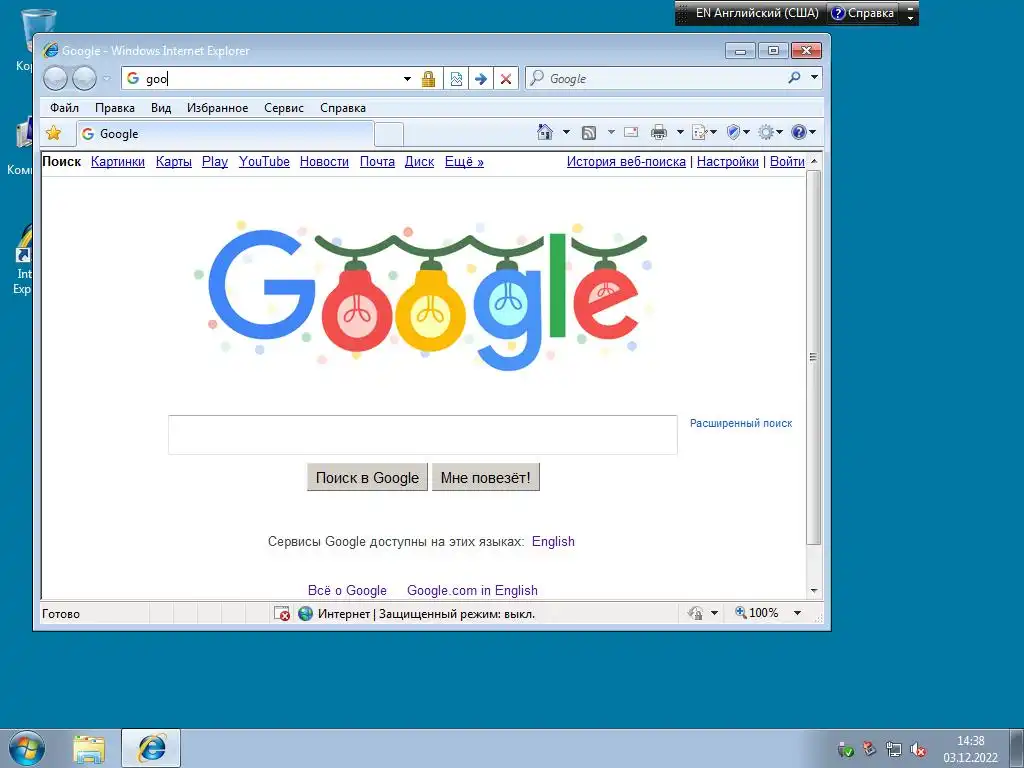Screen dimensions: 1024x768
Task: Click the History веб-поиска link
Action: [626, 161]
